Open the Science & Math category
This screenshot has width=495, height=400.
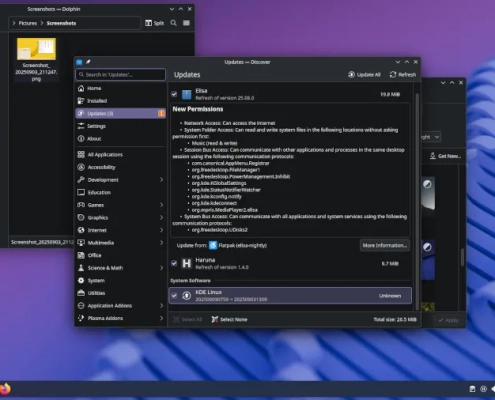[120, 268]
